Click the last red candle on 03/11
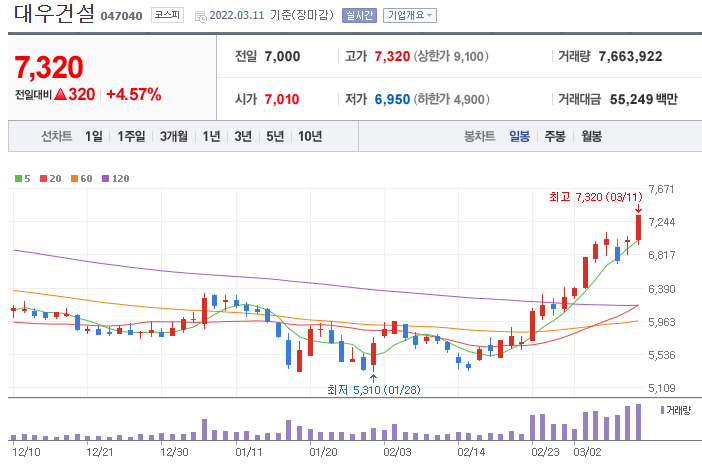702x468 pixels. point(638,228)
